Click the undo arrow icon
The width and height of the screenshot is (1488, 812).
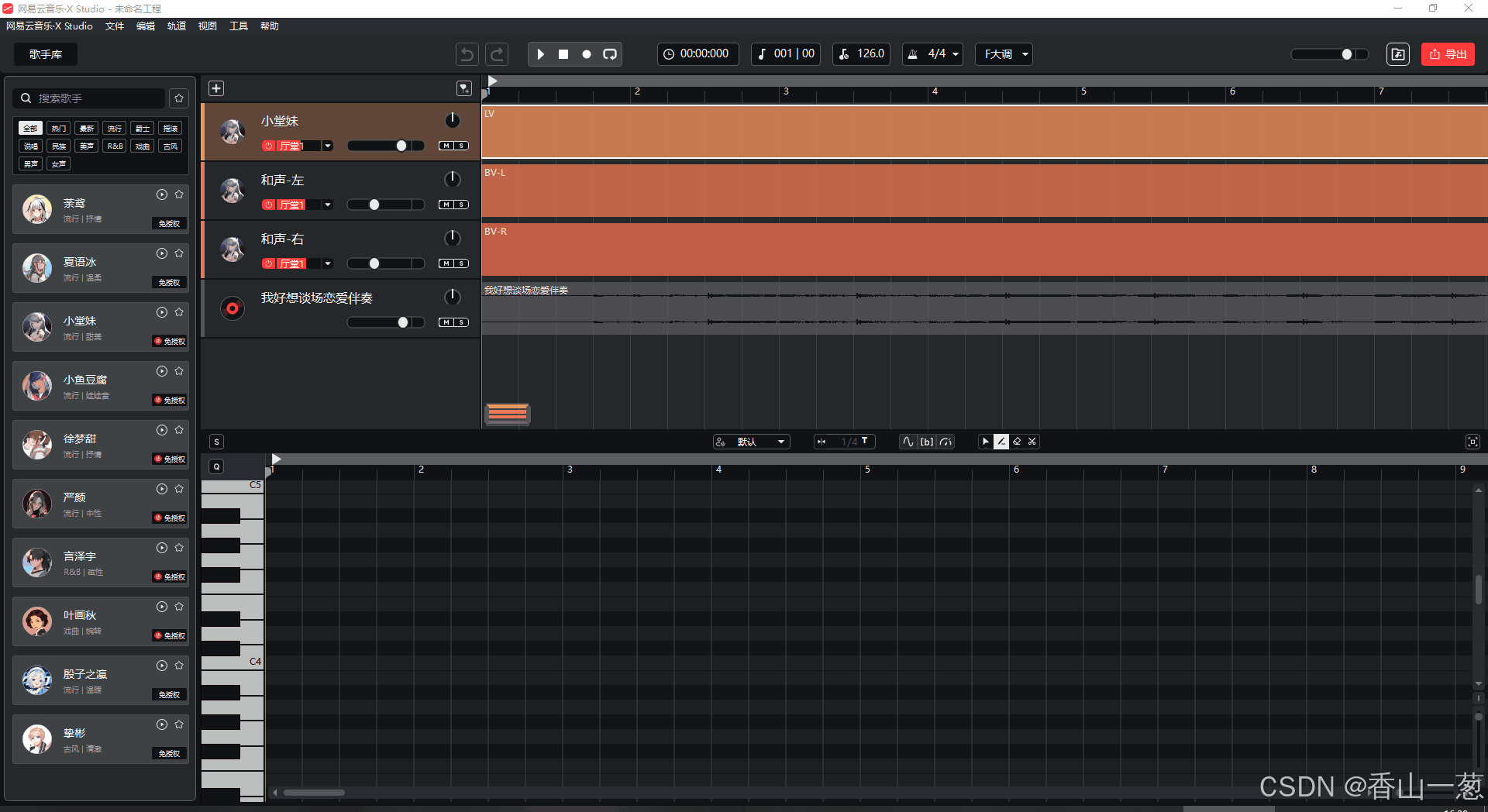[x=467, y=54]
